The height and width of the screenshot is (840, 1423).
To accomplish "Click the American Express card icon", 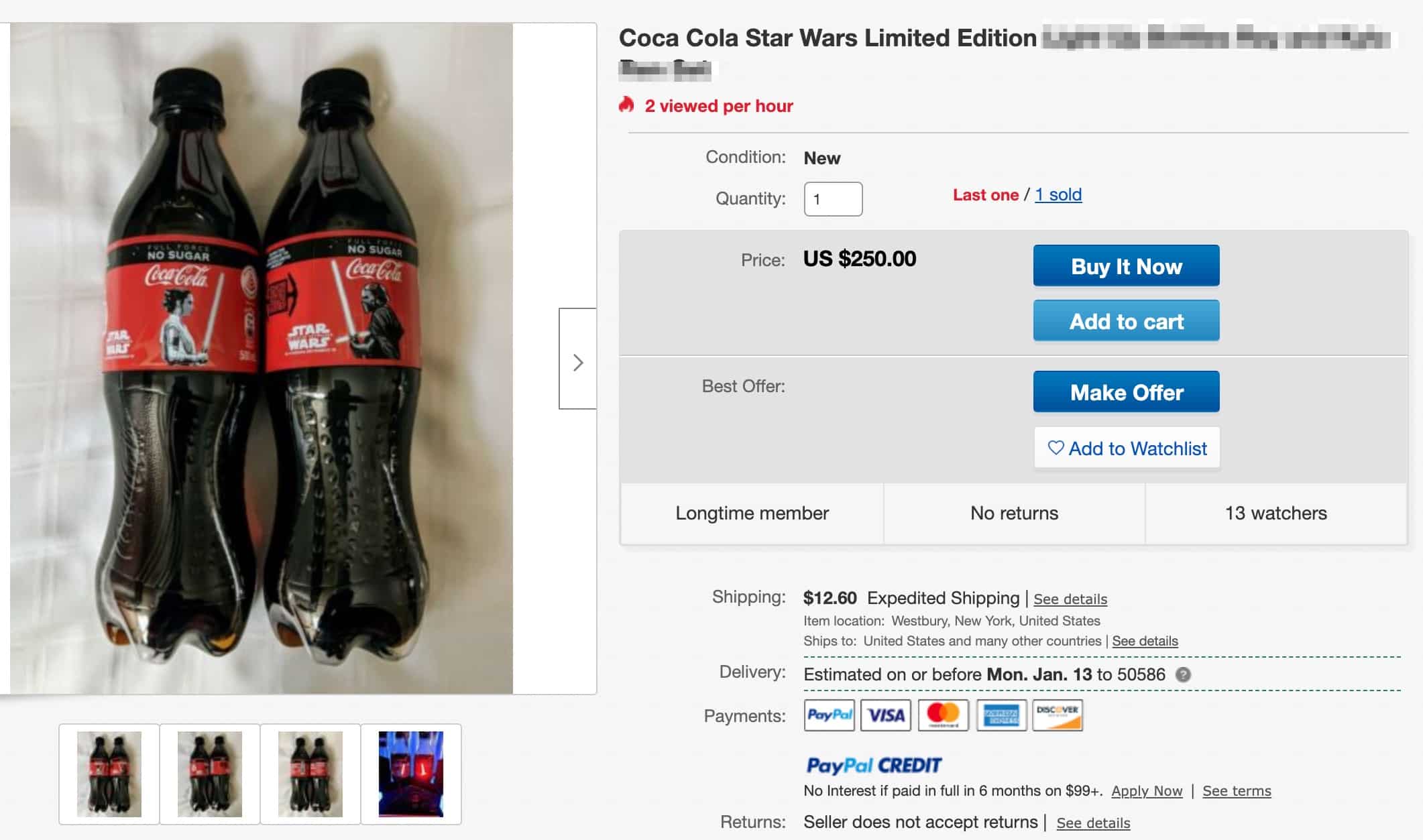I will coord(1001,715).
